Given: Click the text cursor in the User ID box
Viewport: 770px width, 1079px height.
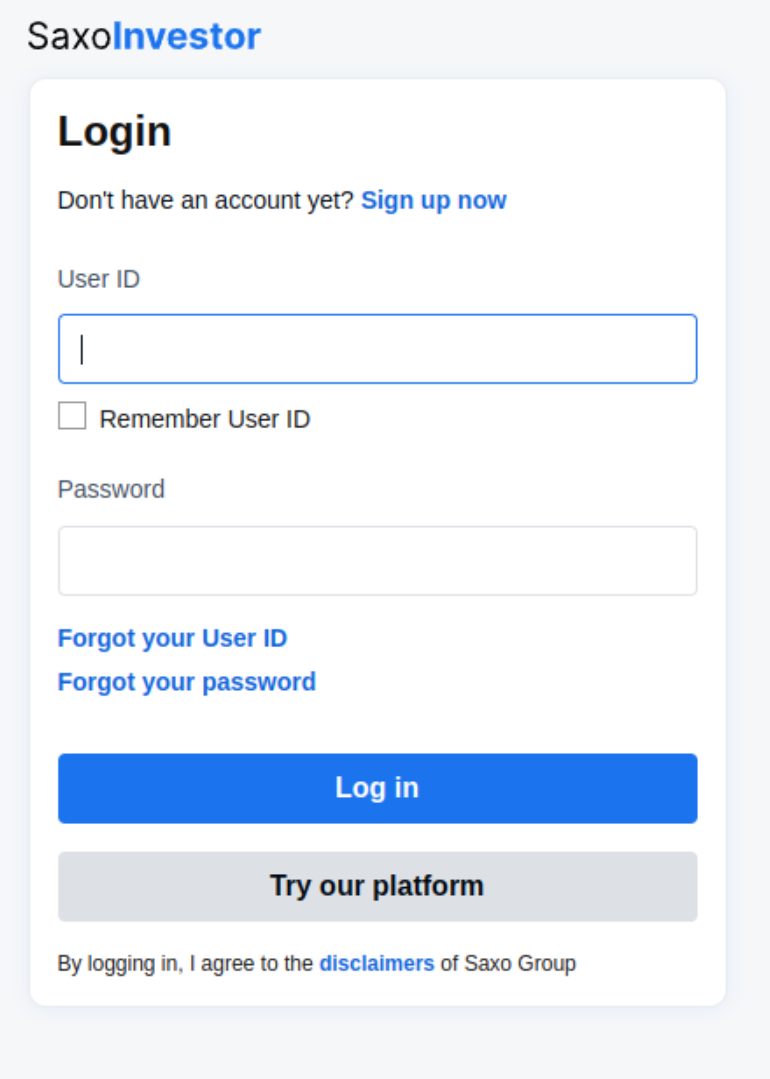Looking at the screenshot, I should pos(82,349).
